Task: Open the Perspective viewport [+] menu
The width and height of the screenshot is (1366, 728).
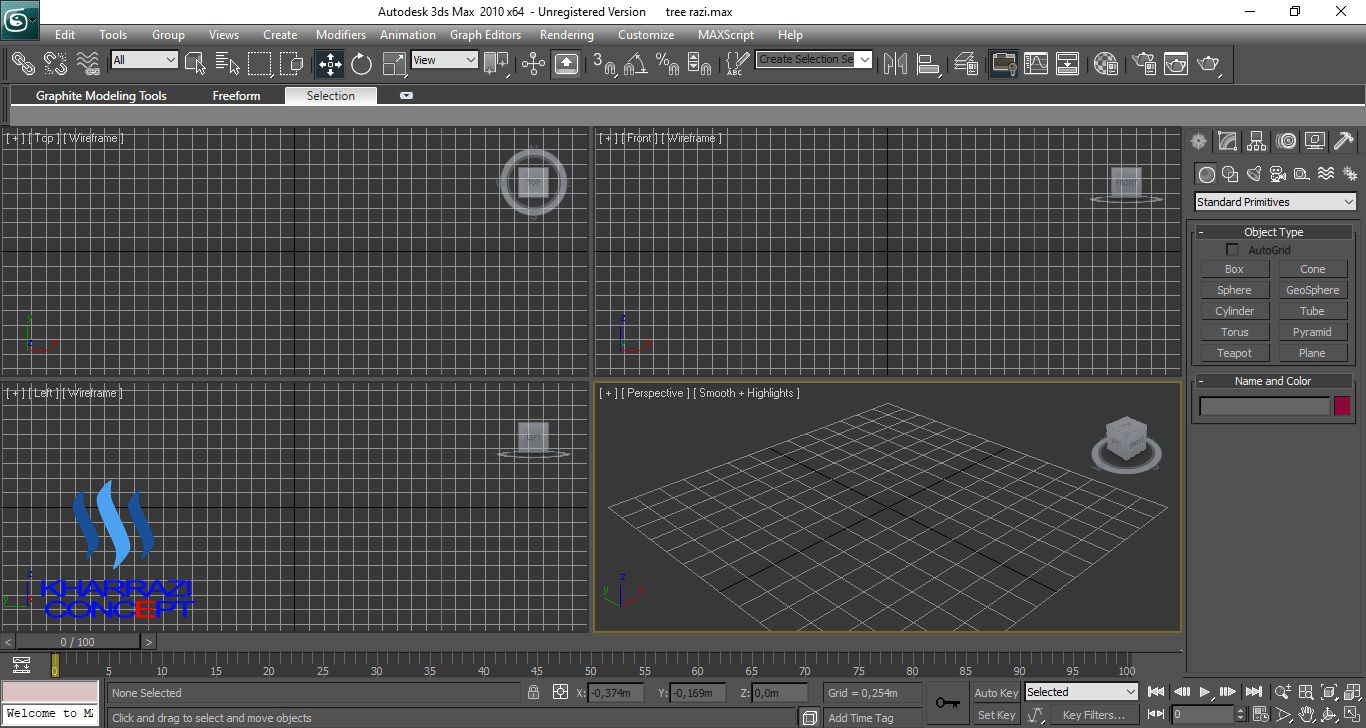Action: pos(607,393)
